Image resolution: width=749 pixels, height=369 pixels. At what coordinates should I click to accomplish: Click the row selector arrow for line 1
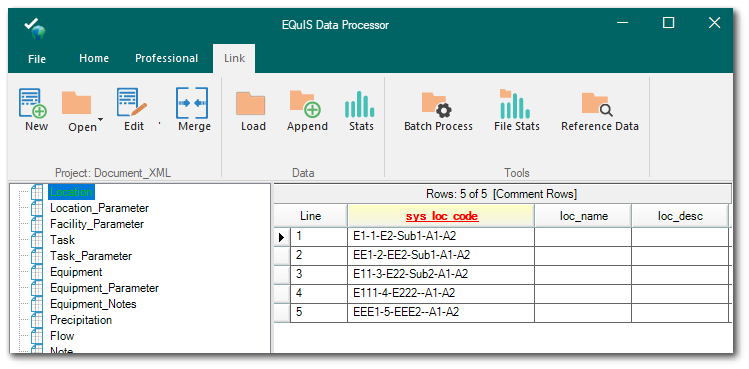[282, 237]
